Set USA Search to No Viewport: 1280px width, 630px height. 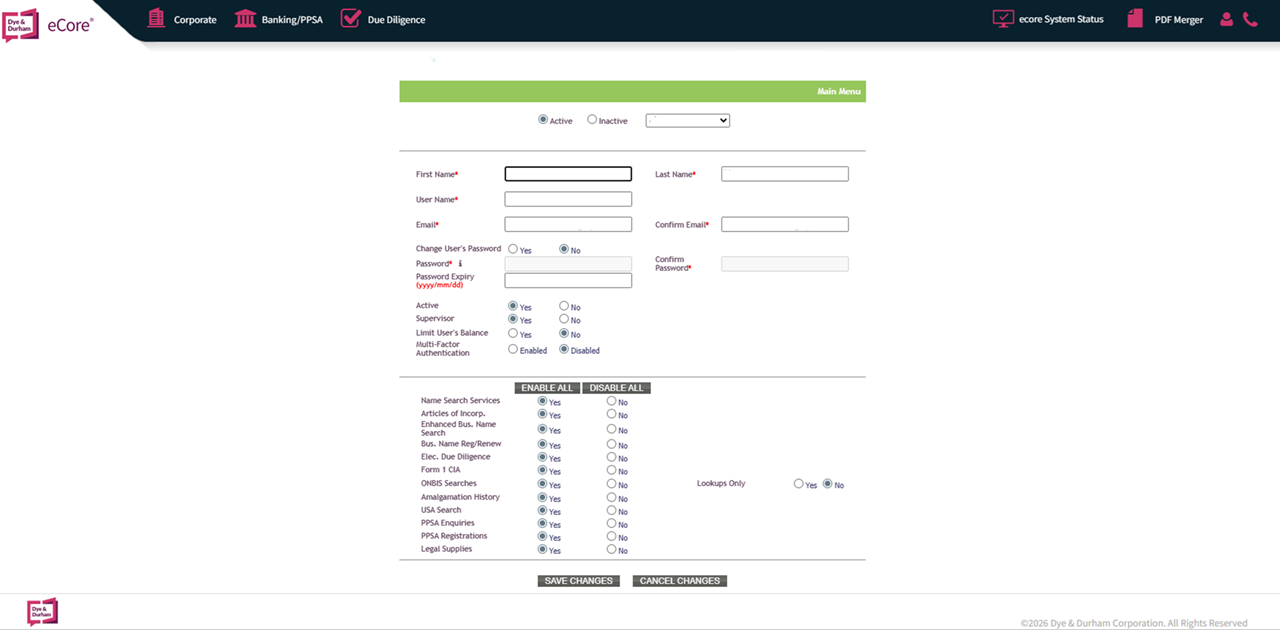[x=612, y=510]
